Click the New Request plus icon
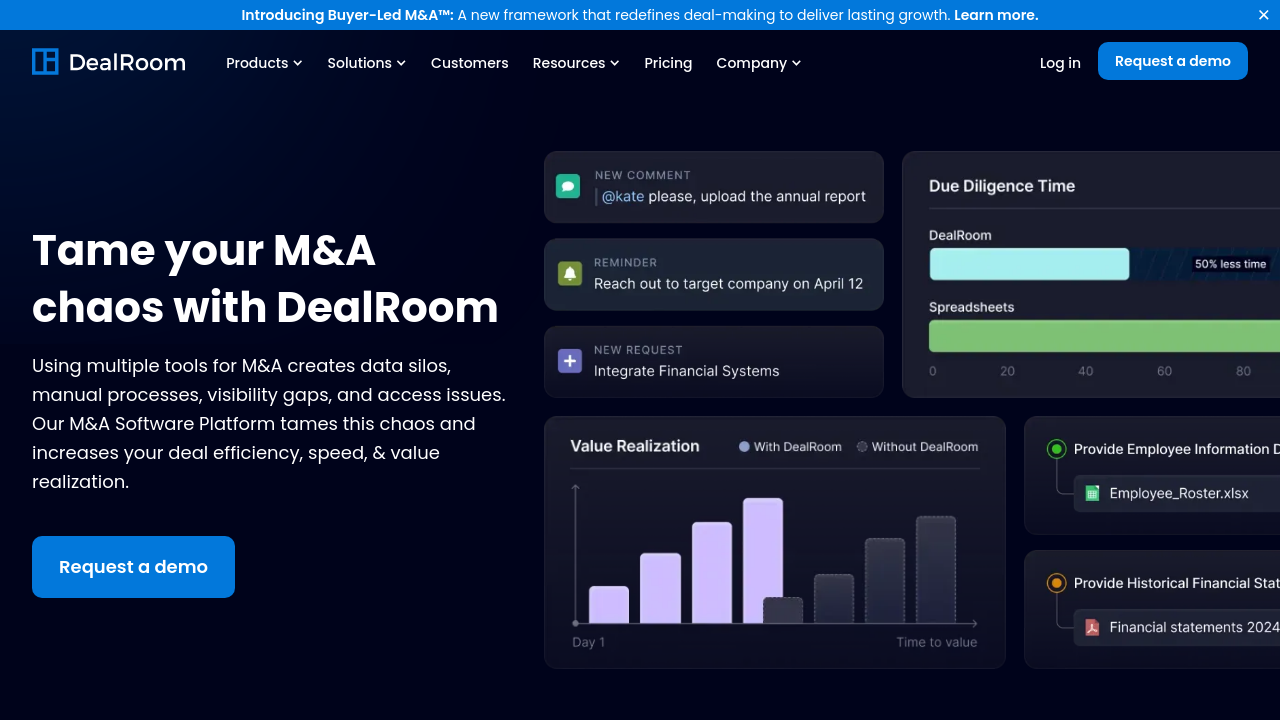Viewport: 1280px width, 720px height. [569, 361]
